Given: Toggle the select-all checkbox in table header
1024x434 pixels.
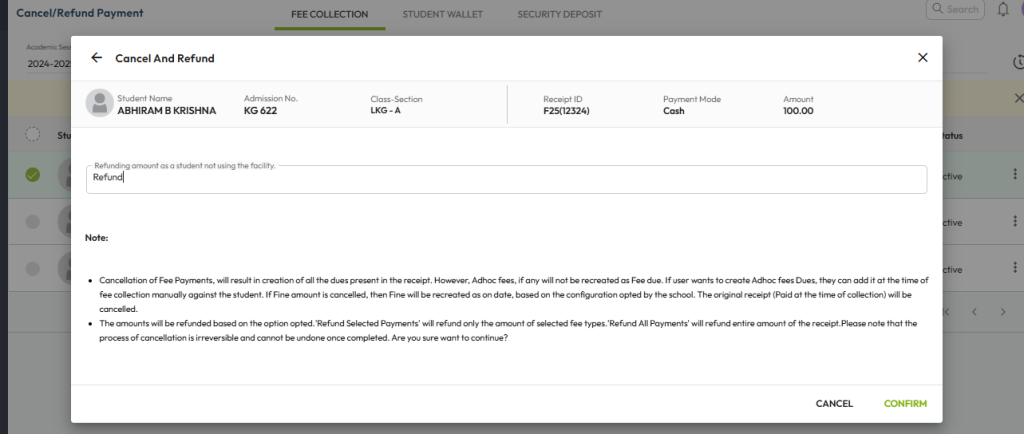Looking at the screenshot, I should (32, 135).
